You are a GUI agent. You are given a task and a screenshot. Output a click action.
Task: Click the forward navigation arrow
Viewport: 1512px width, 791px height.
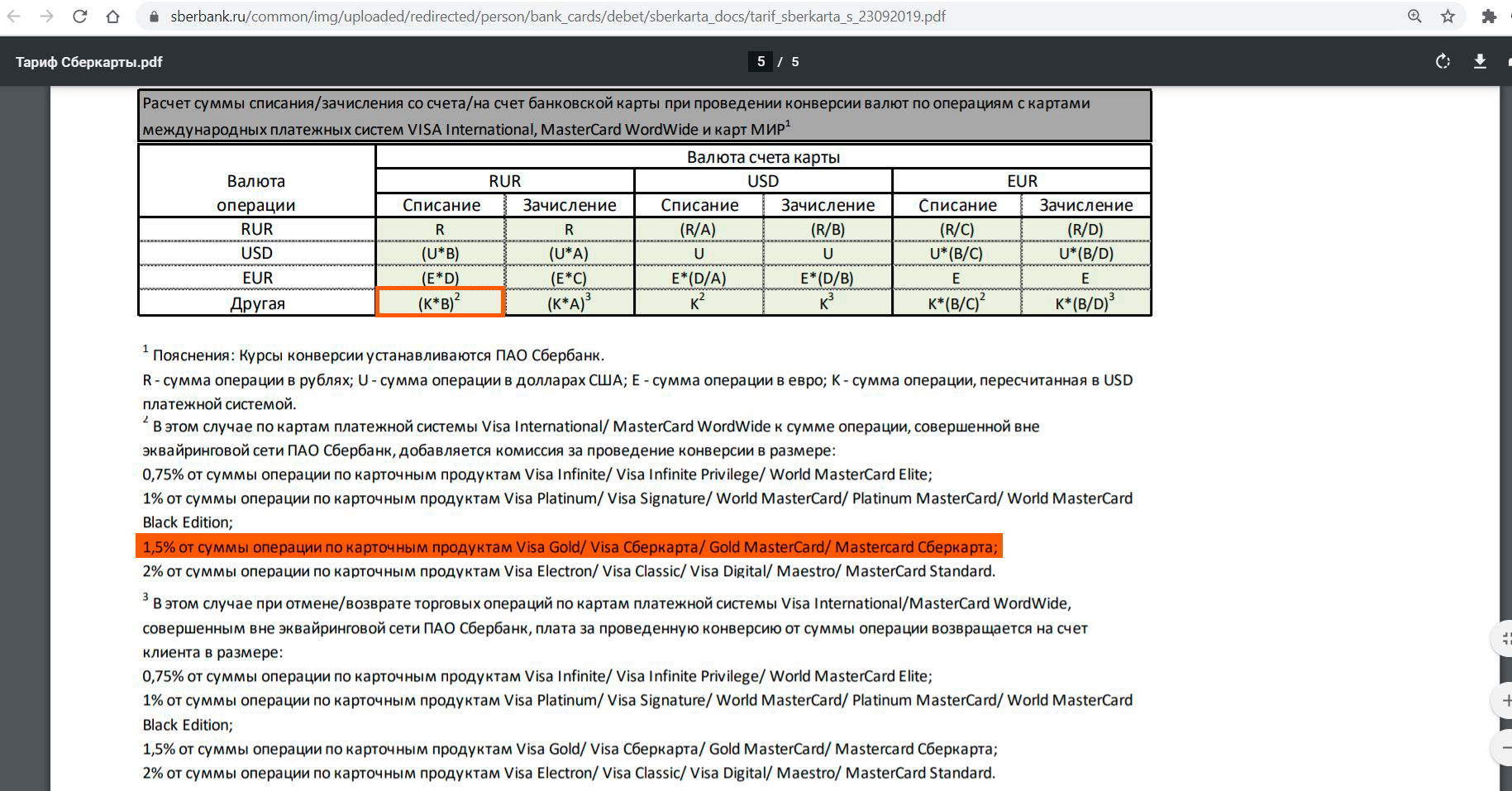(x=47, y=17)
